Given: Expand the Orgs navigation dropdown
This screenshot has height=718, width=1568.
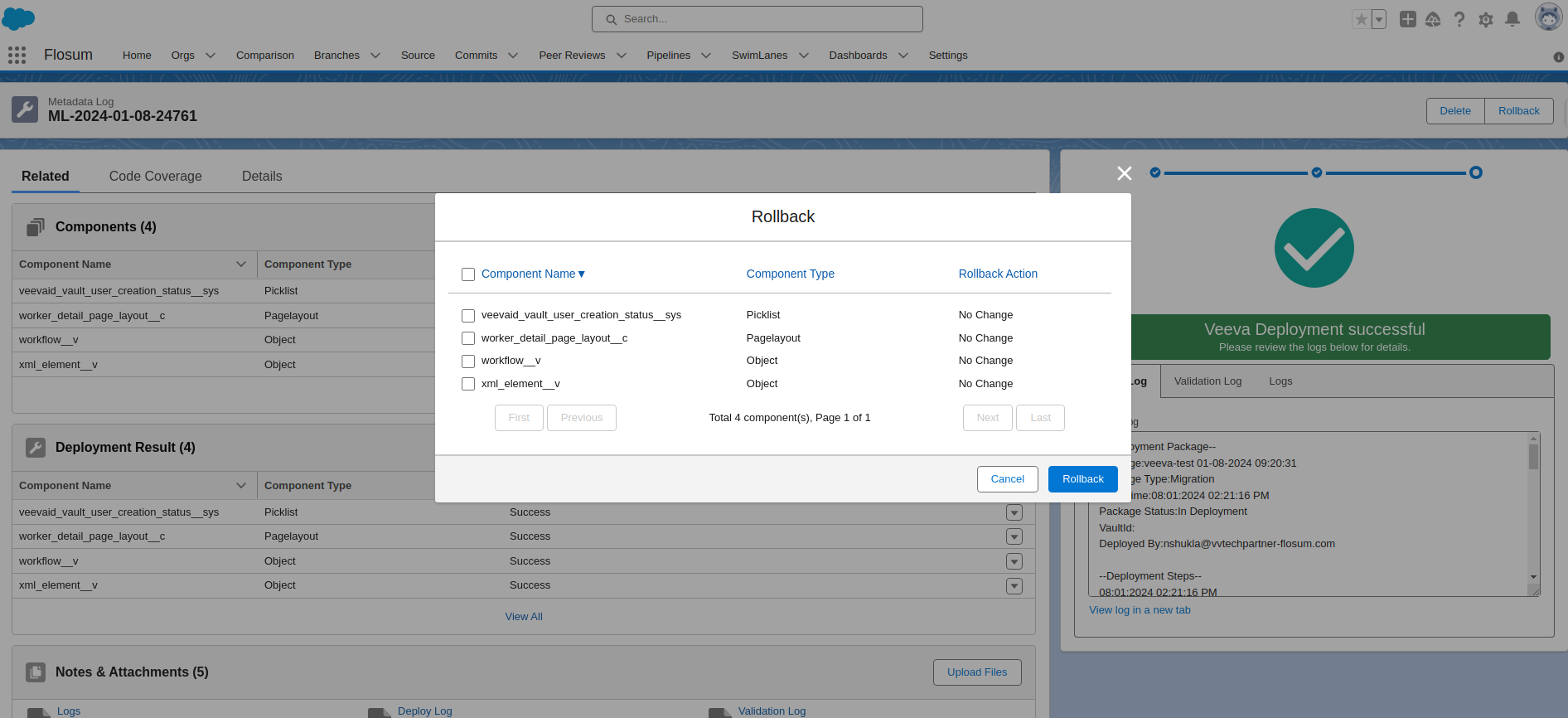Looking at the screenshot, I should coord(211,56).
